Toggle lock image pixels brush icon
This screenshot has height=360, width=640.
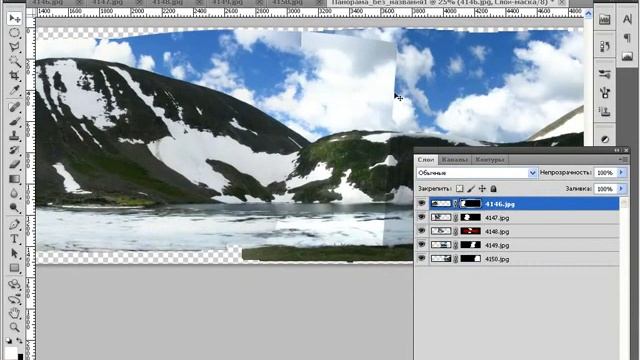tap(471, 189)
